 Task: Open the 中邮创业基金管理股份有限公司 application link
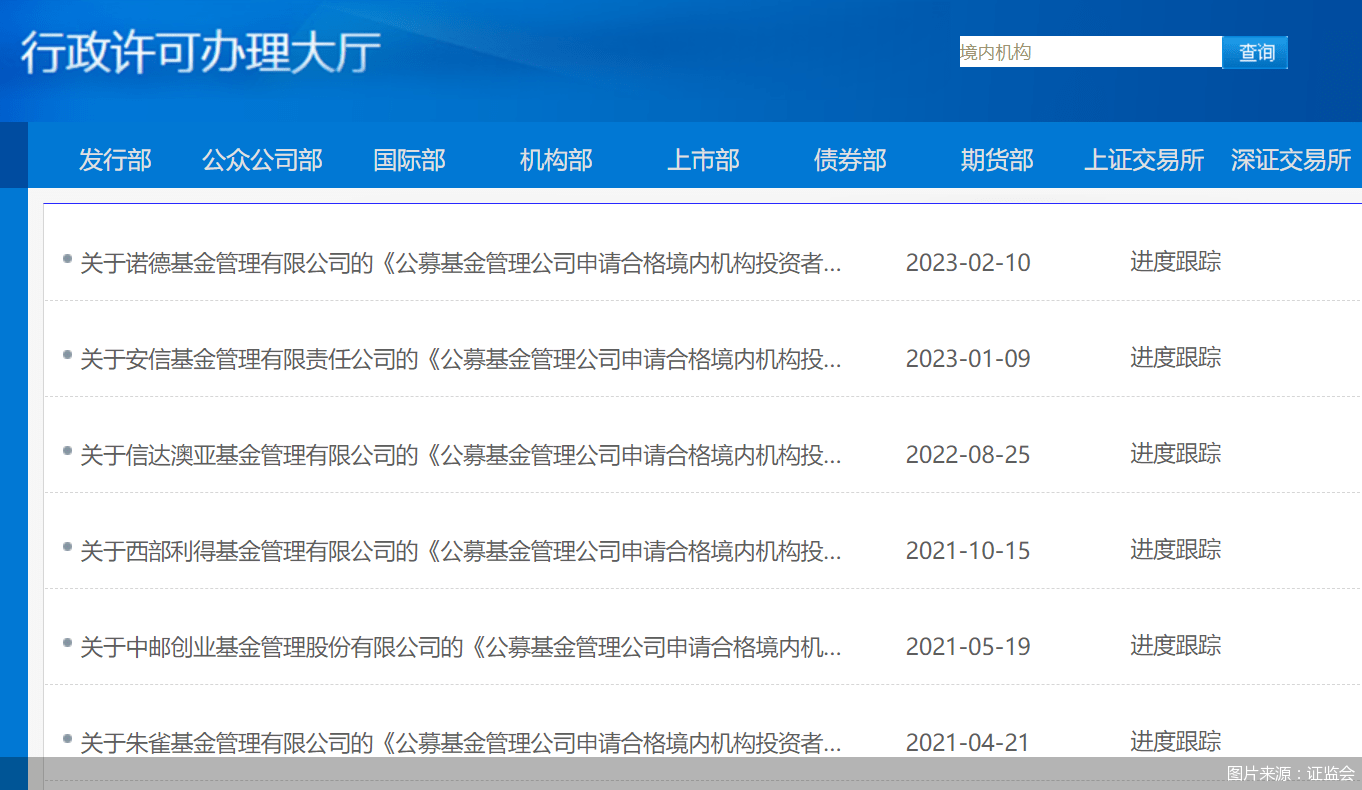461,647
